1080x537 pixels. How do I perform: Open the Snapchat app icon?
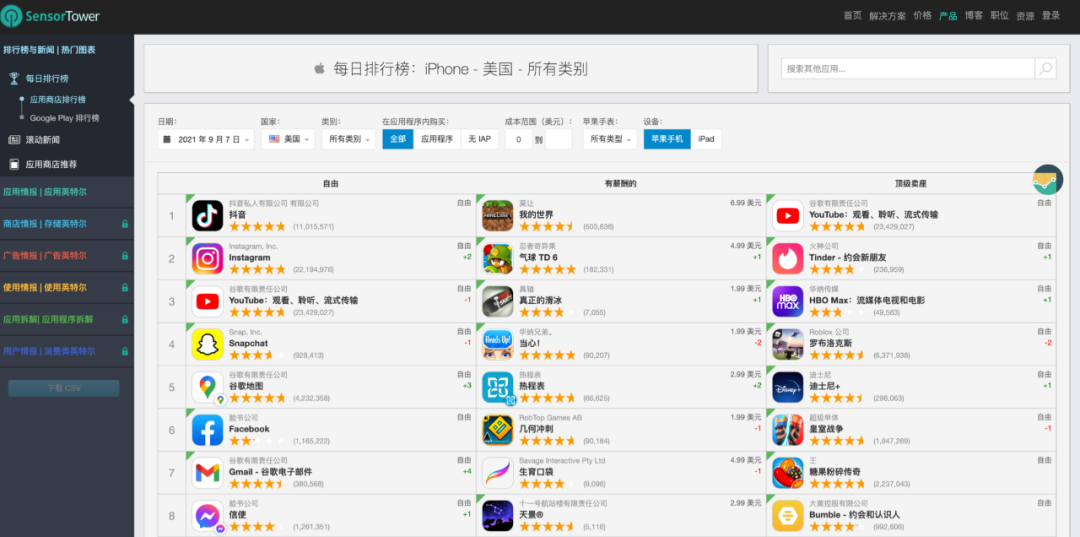(x=207, y=344)
